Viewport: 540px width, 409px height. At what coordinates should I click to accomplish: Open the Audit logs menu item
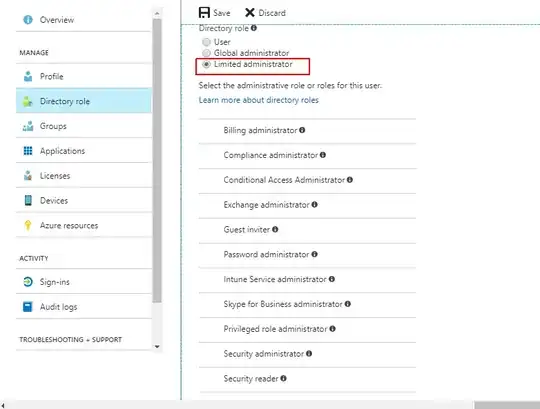(x=84, y=306)
